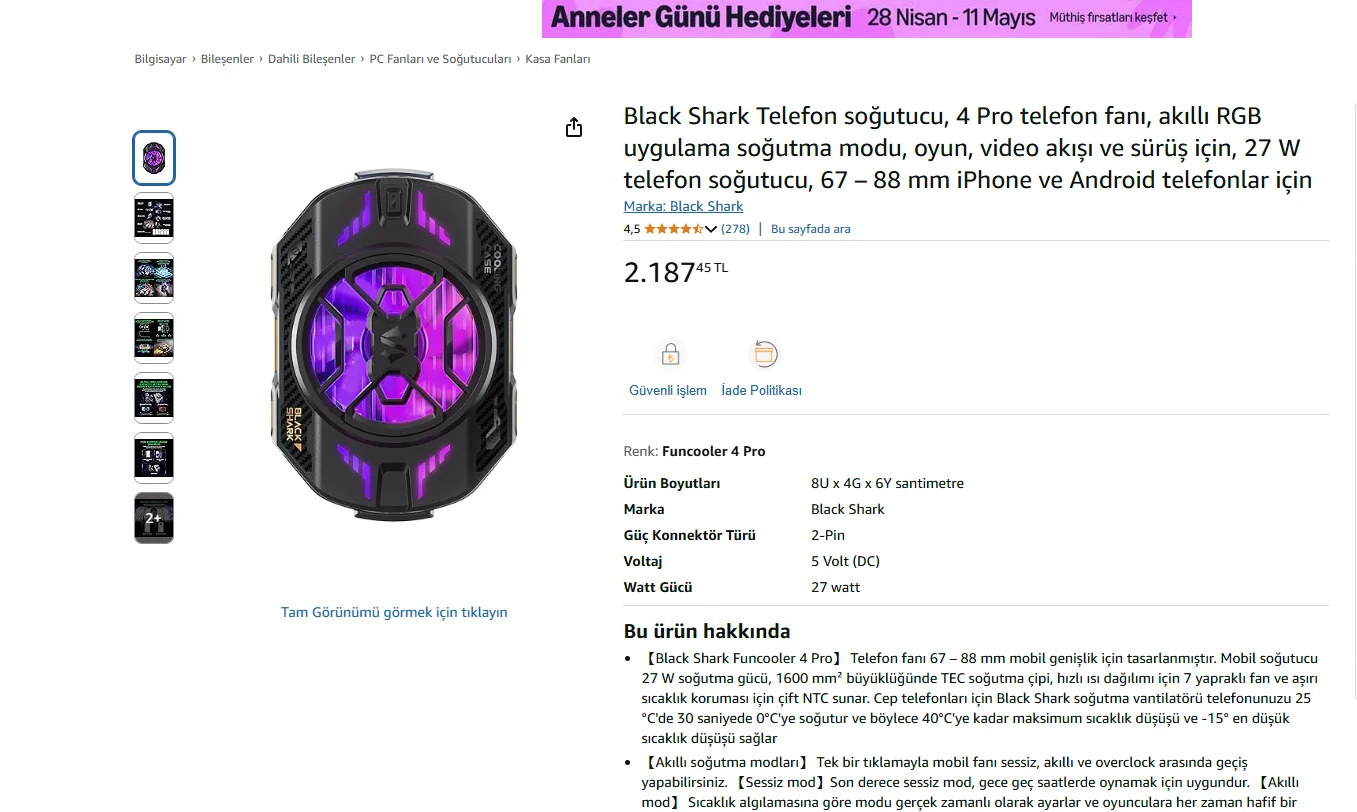Viewport: 1357px width, 812px height.
Task: Open the Kasa Fanları breadcrumb
Action: click(557, 59)
